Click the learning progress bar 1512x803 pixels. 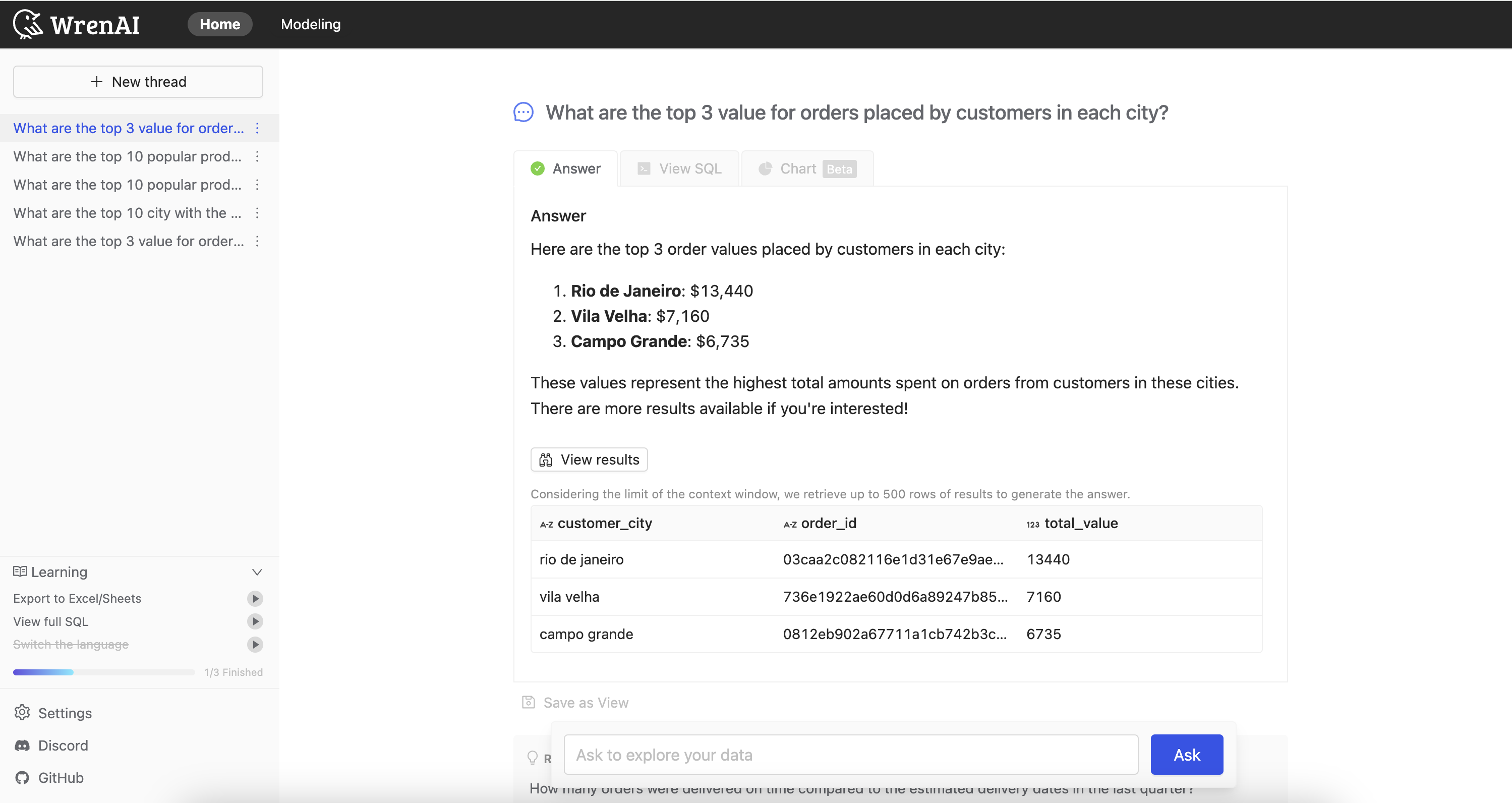tap(104, 672)
